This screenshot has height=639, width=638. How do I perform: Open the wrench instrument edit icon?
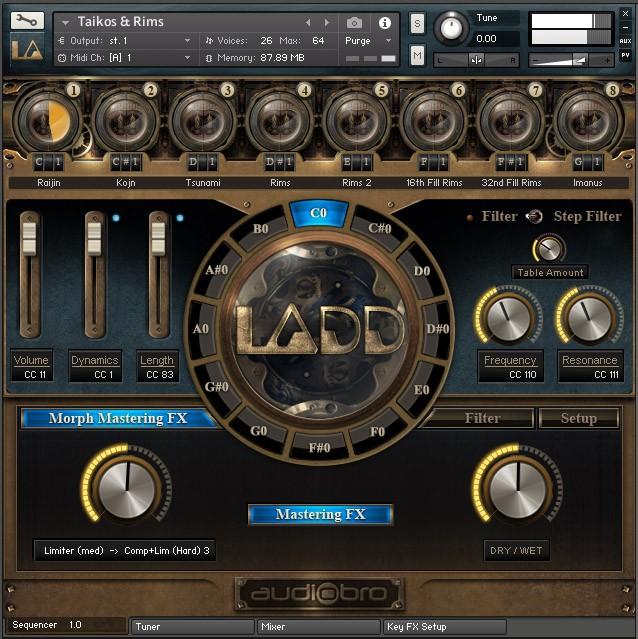coord(27,20)
